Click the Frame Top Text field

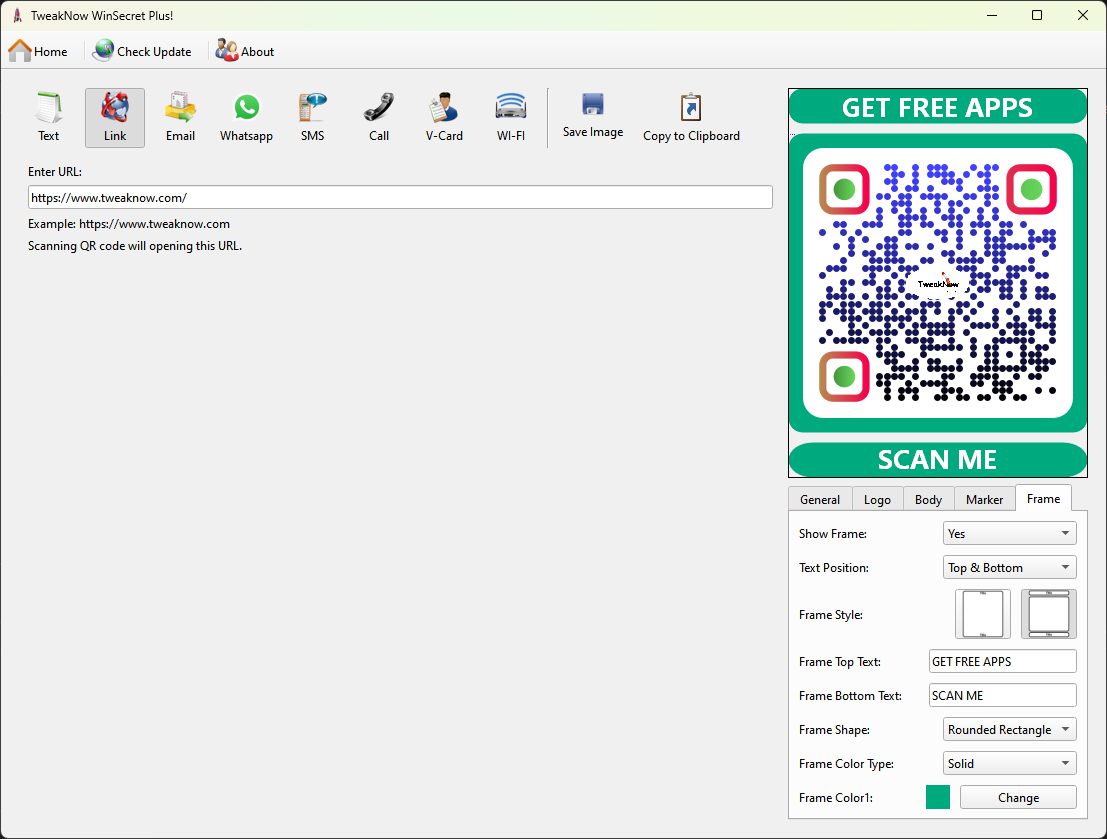[x=1003, y=661]
